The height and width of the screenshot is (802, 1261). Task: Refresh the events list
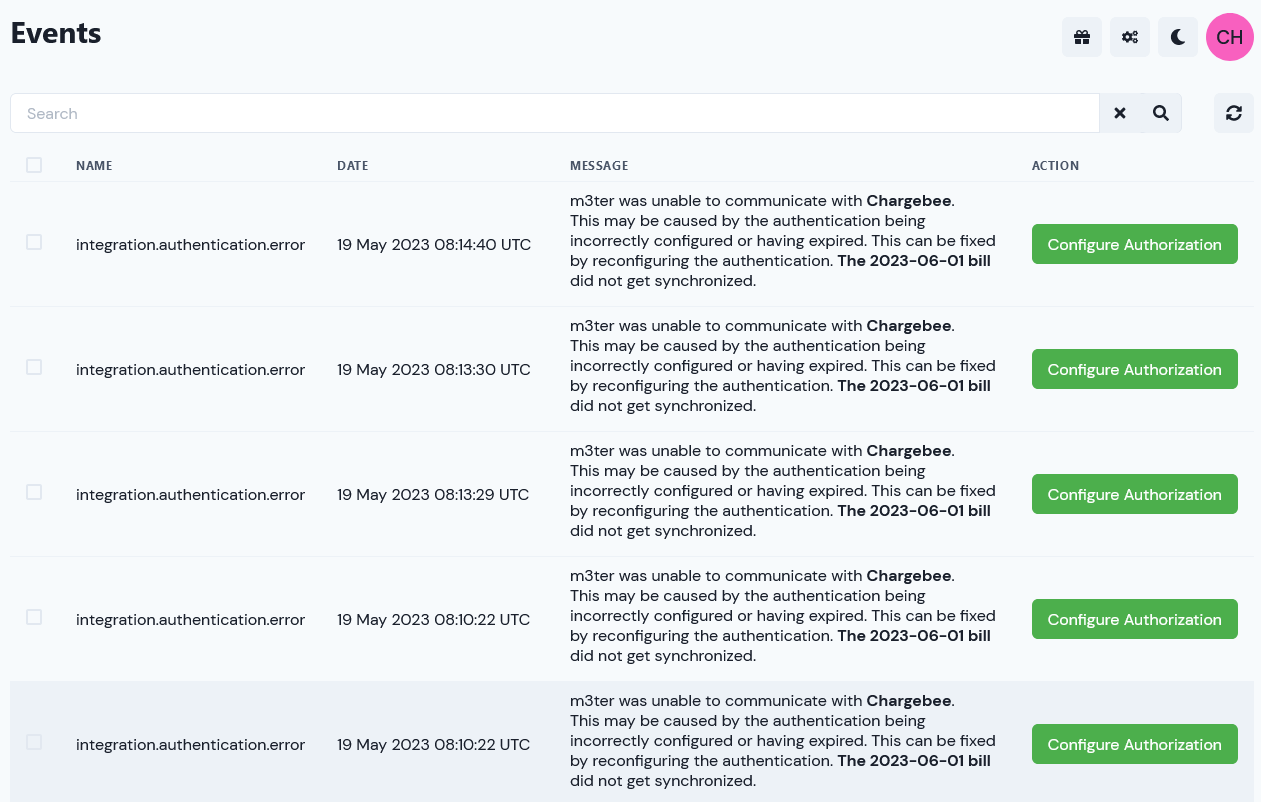click(x=1234, y=113)
